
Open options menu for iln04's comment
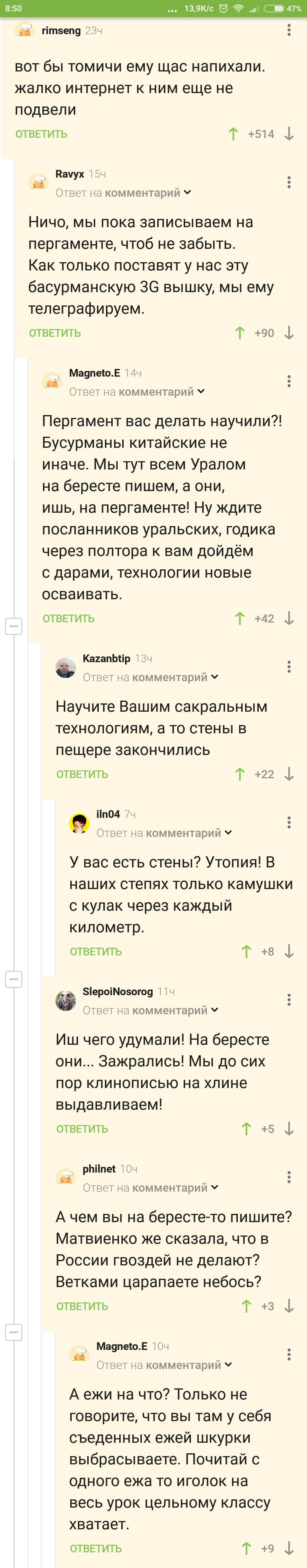click(x=289, y=822)
